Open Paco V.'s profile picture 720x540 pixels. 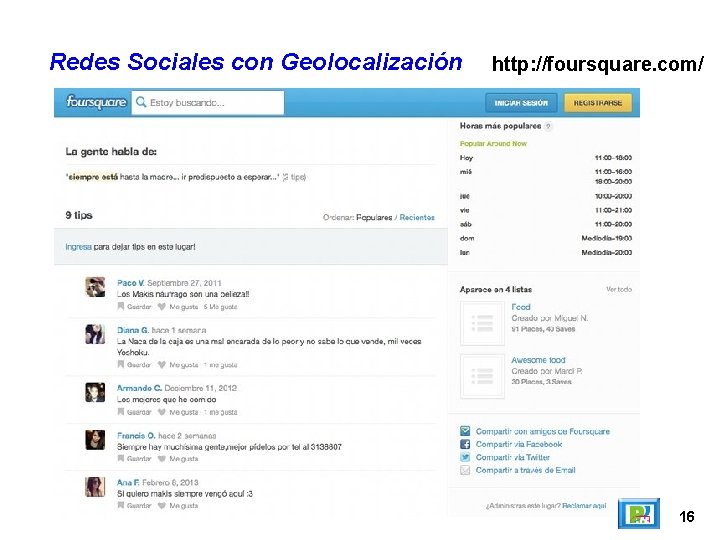click(x=95, y=287)
